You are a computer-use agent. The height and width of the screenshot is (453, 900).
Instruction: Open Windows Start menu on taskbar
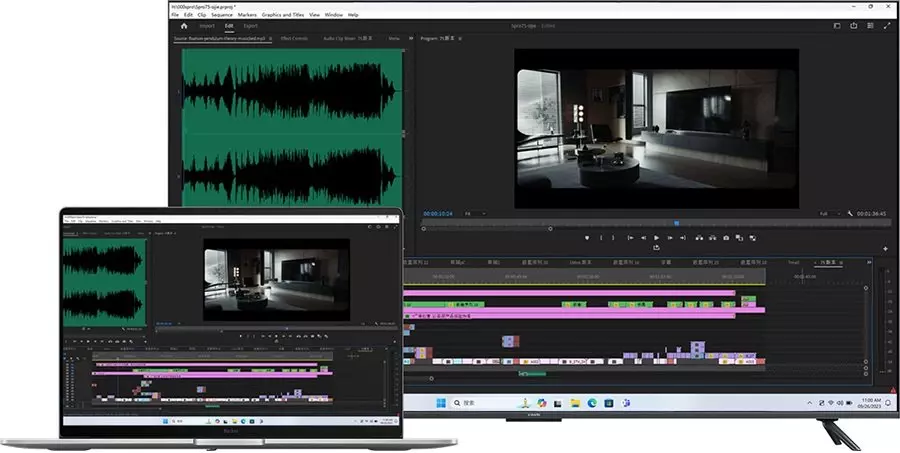(441, 403)
